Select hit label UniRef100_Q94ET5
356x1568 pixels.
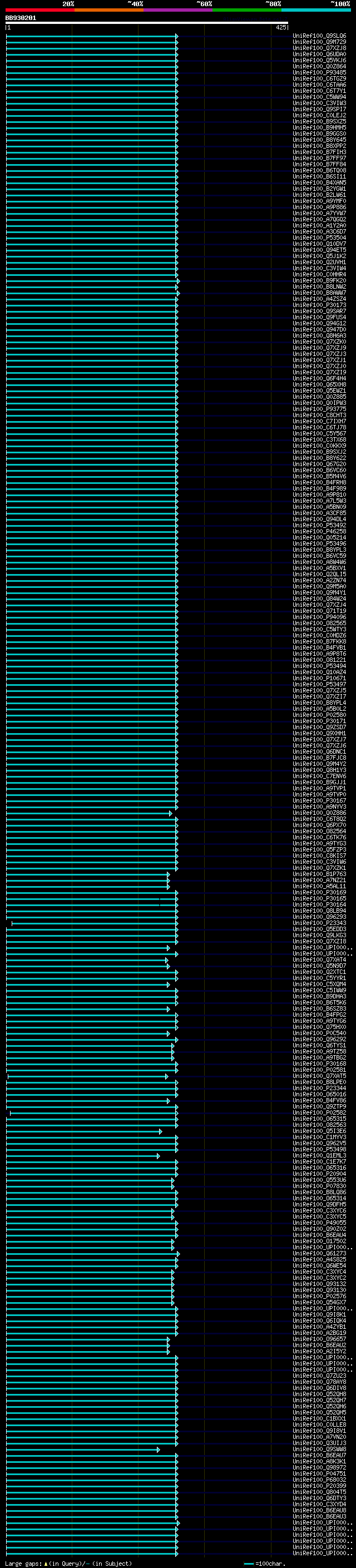319,250
